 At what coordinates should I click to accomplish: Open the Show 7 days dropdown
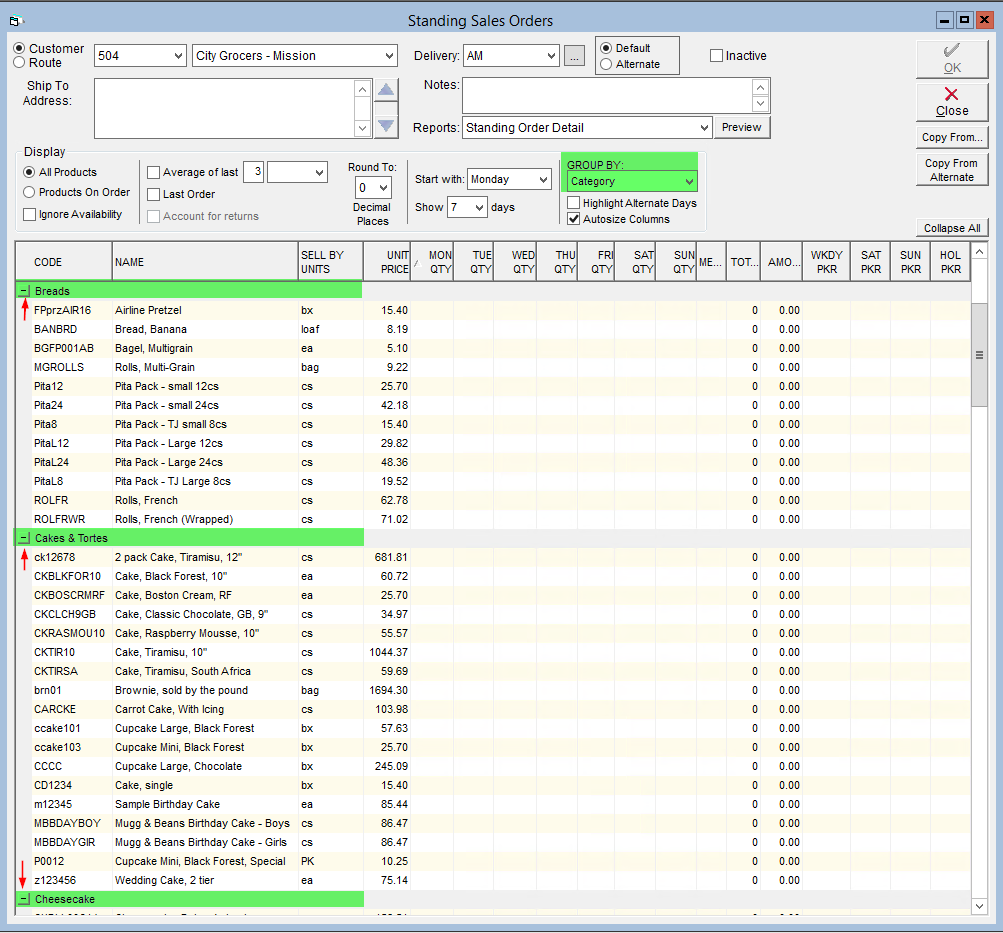pyautogui.click(x=479, y=207)
